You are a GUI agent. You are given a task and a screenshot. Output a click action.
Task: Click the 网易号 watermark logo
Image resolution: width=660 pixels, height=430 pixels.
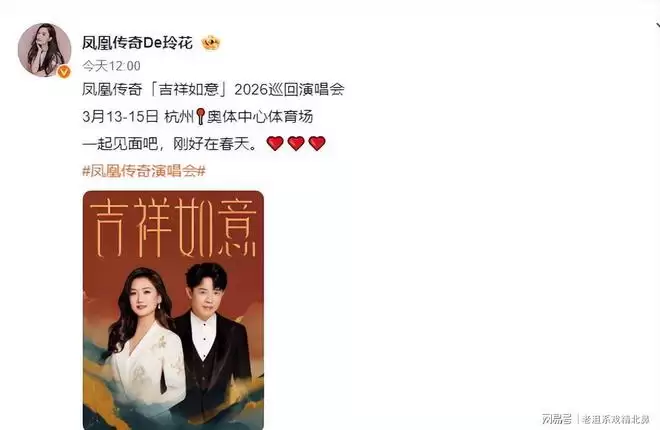(557, 419)
